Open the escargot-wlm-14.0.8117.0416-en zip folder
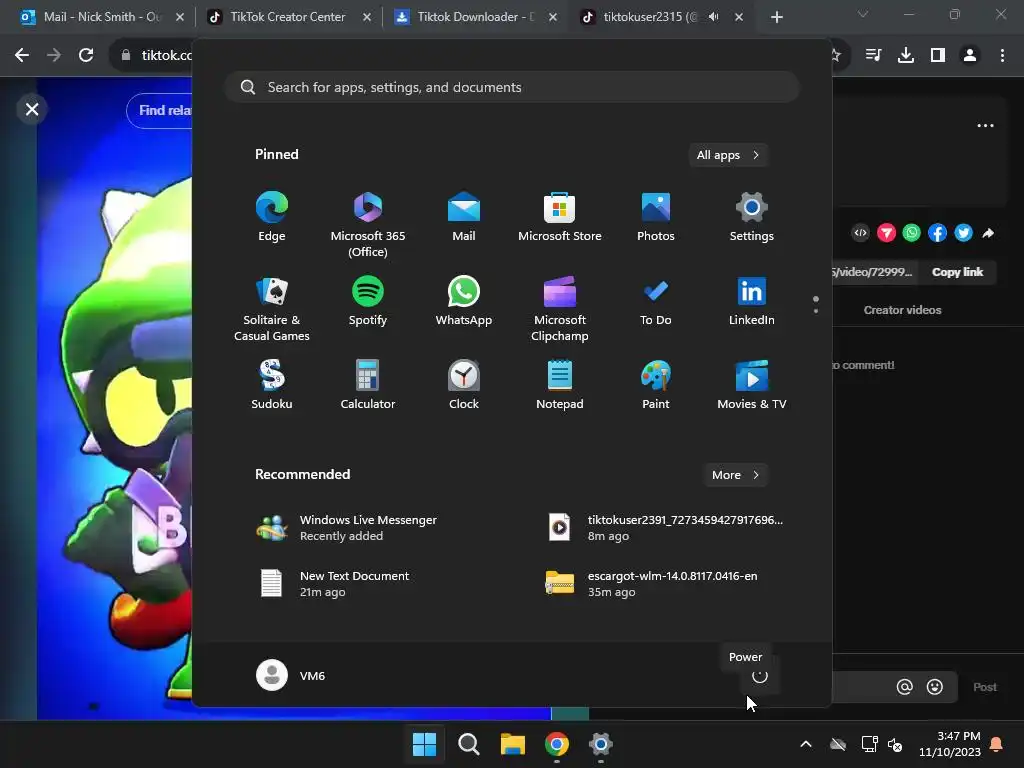This screenshot has height=768, width=1024. (666, 583)
